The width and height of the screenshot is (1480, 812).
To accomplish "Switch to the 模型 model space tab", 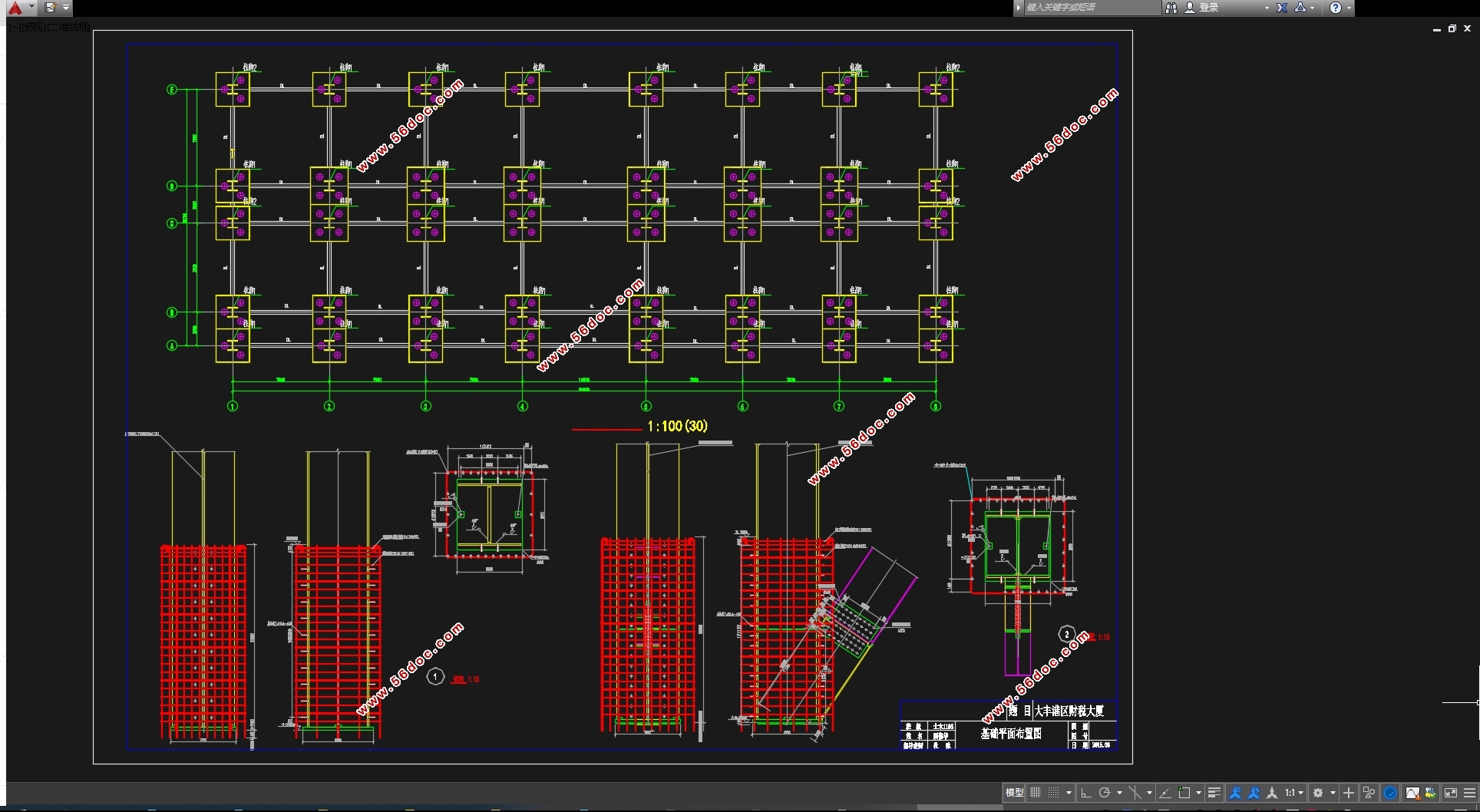I will click(1015, 793).
